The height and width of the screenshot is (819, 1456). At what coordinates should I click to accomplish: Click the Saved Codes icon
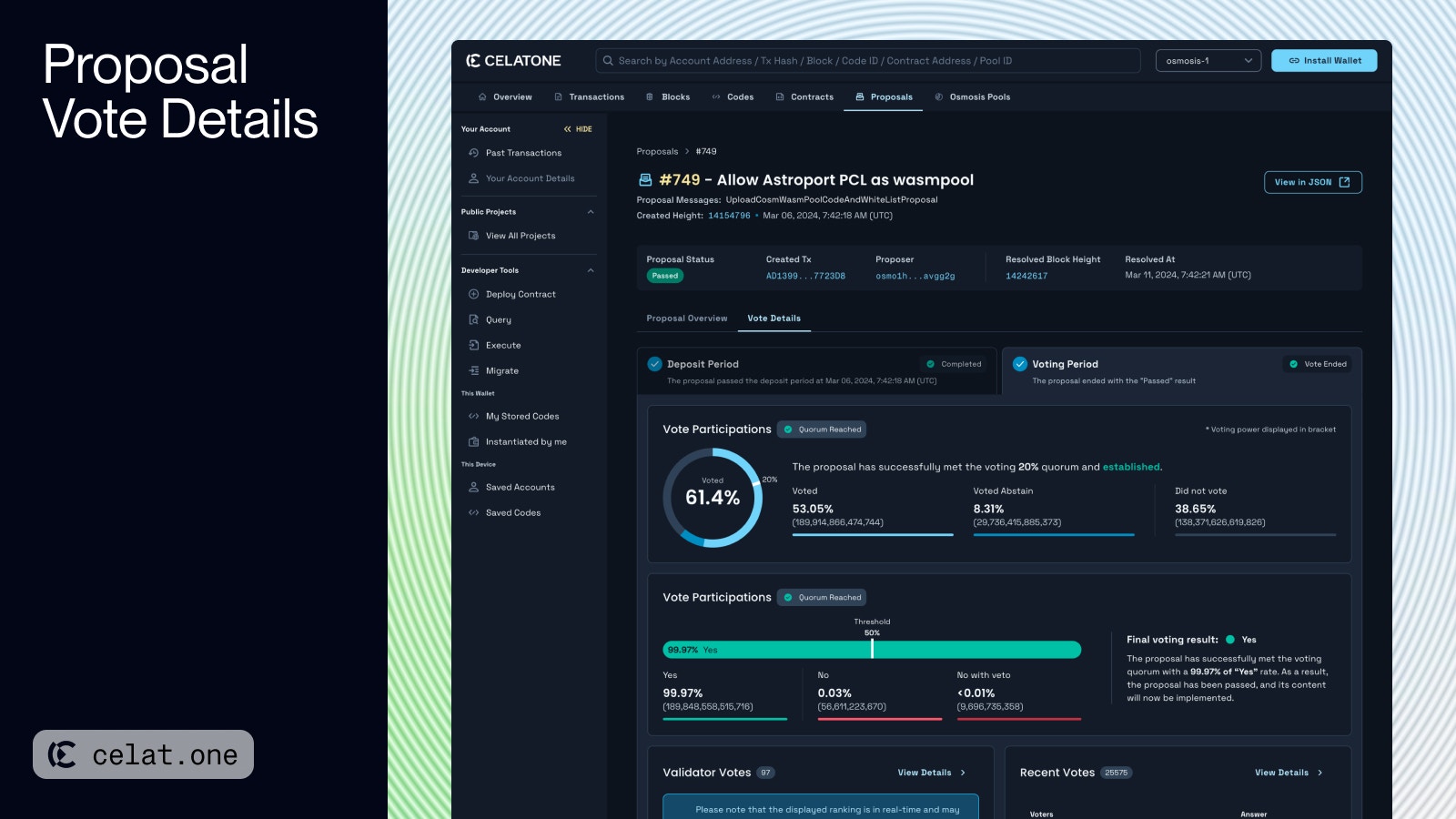pos(473,512)
